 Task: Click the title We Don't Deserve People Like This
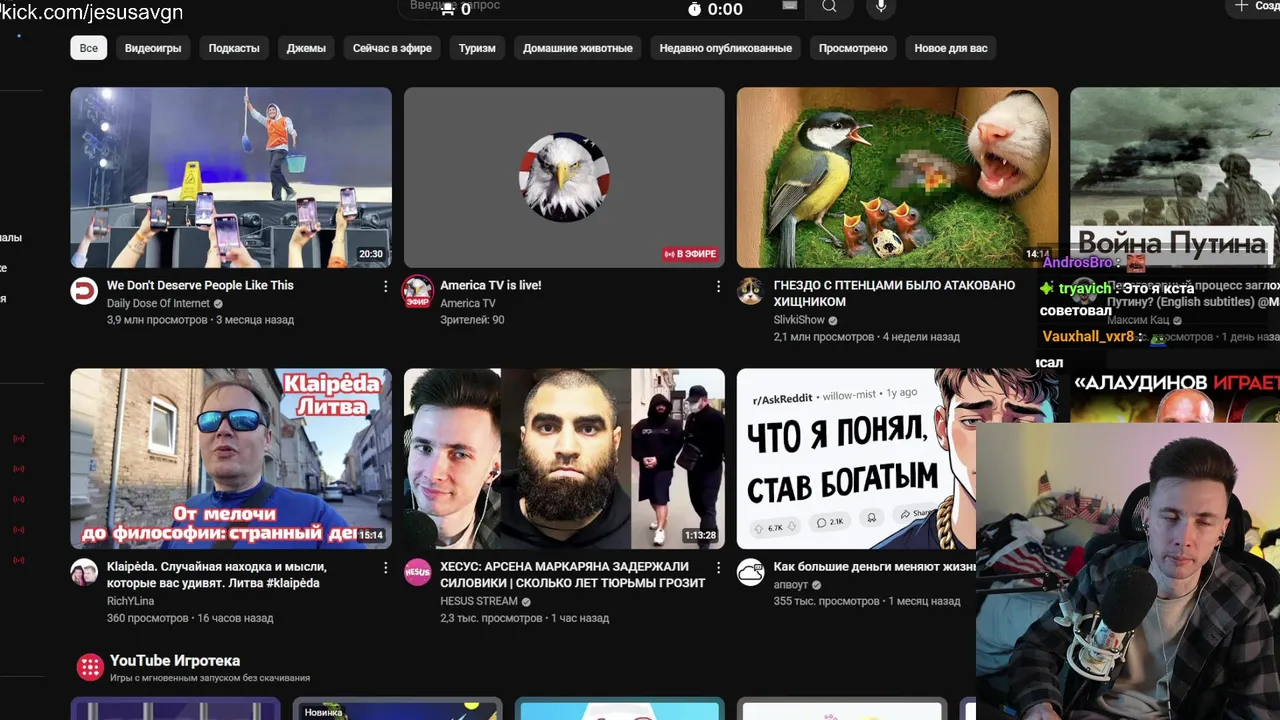(200, 285)
